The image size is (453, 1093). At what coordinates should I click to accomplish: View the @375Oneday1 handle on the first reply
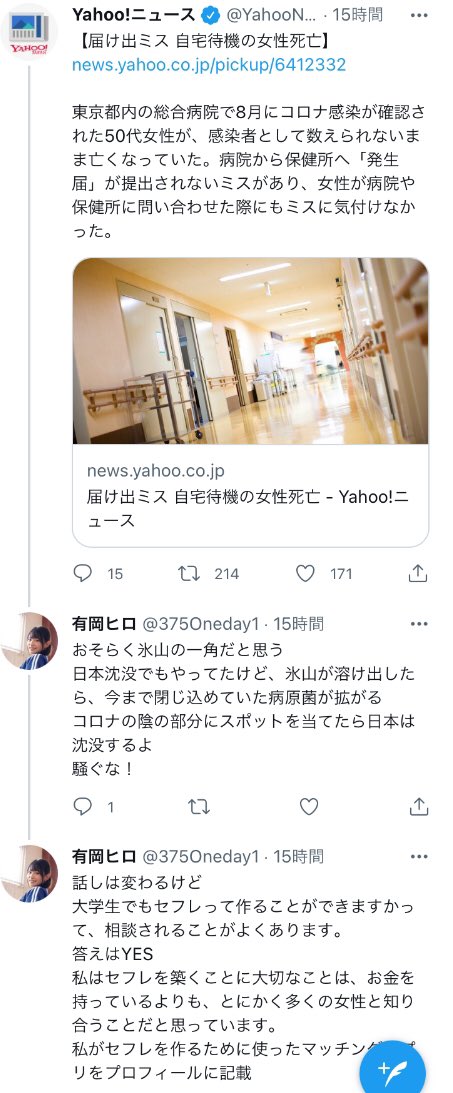(201, 623)
